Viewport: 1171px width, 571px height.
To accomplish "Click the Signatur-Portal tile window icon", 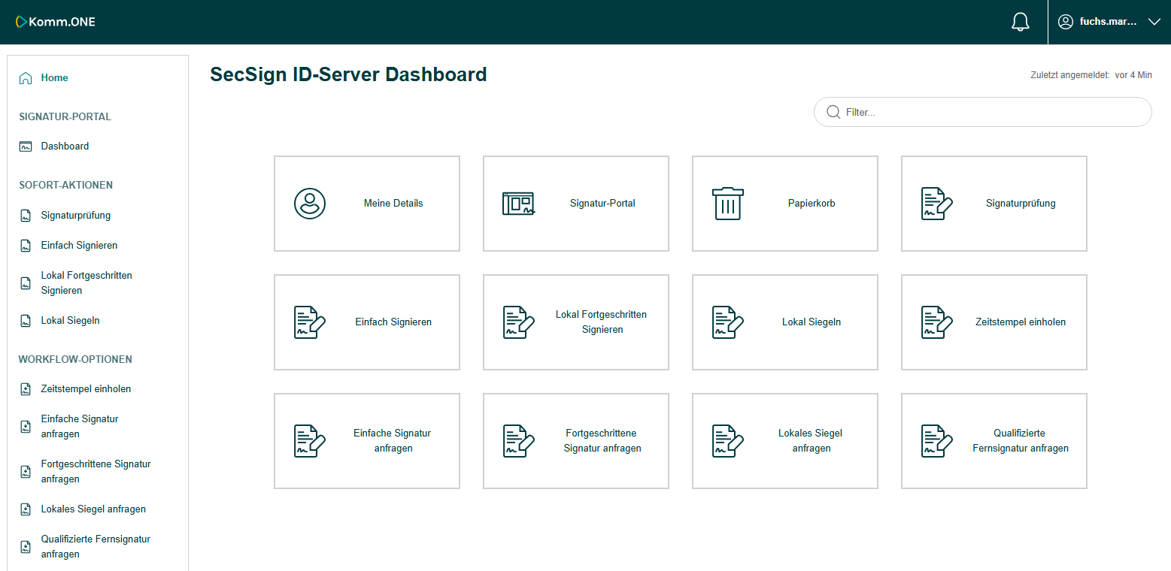I will (518, 204).
